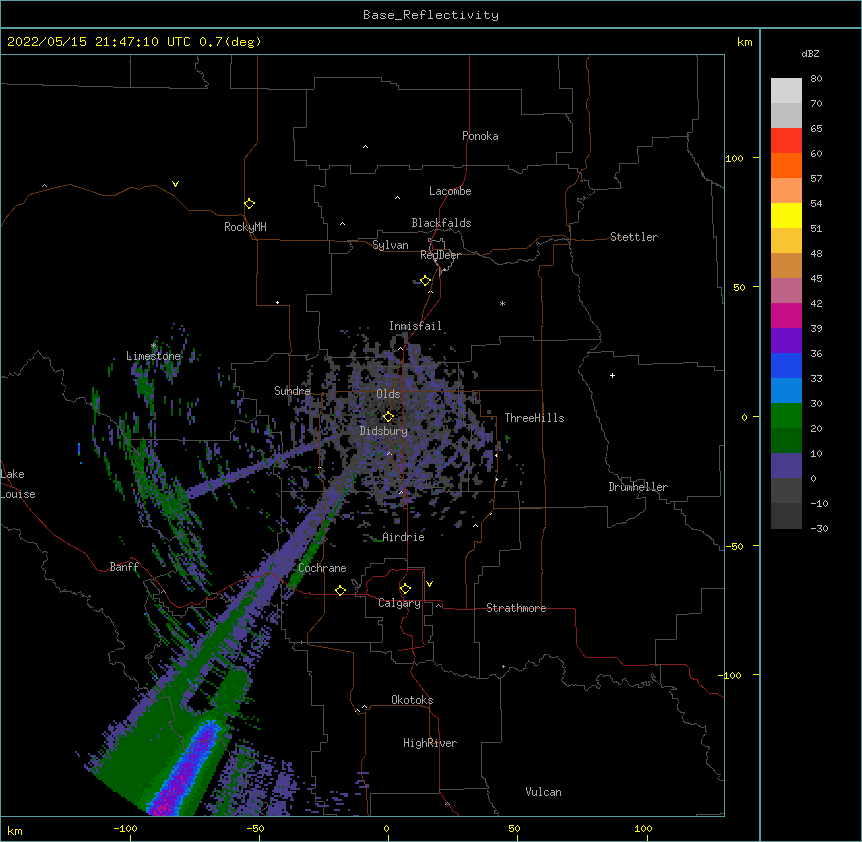This screenshot has height=842, width=862.
Task: Click the yellow diamond marker above Calgary
Action: 405,589
